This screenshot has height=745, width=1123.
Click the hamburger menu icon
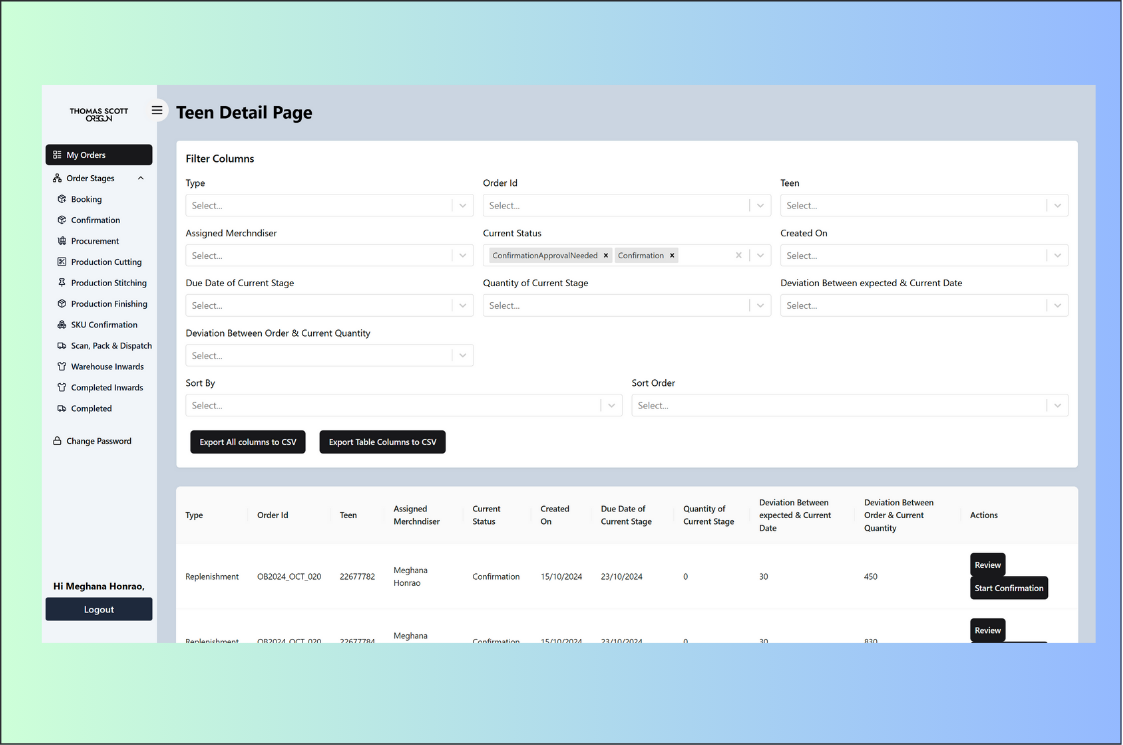click(157, 110)
